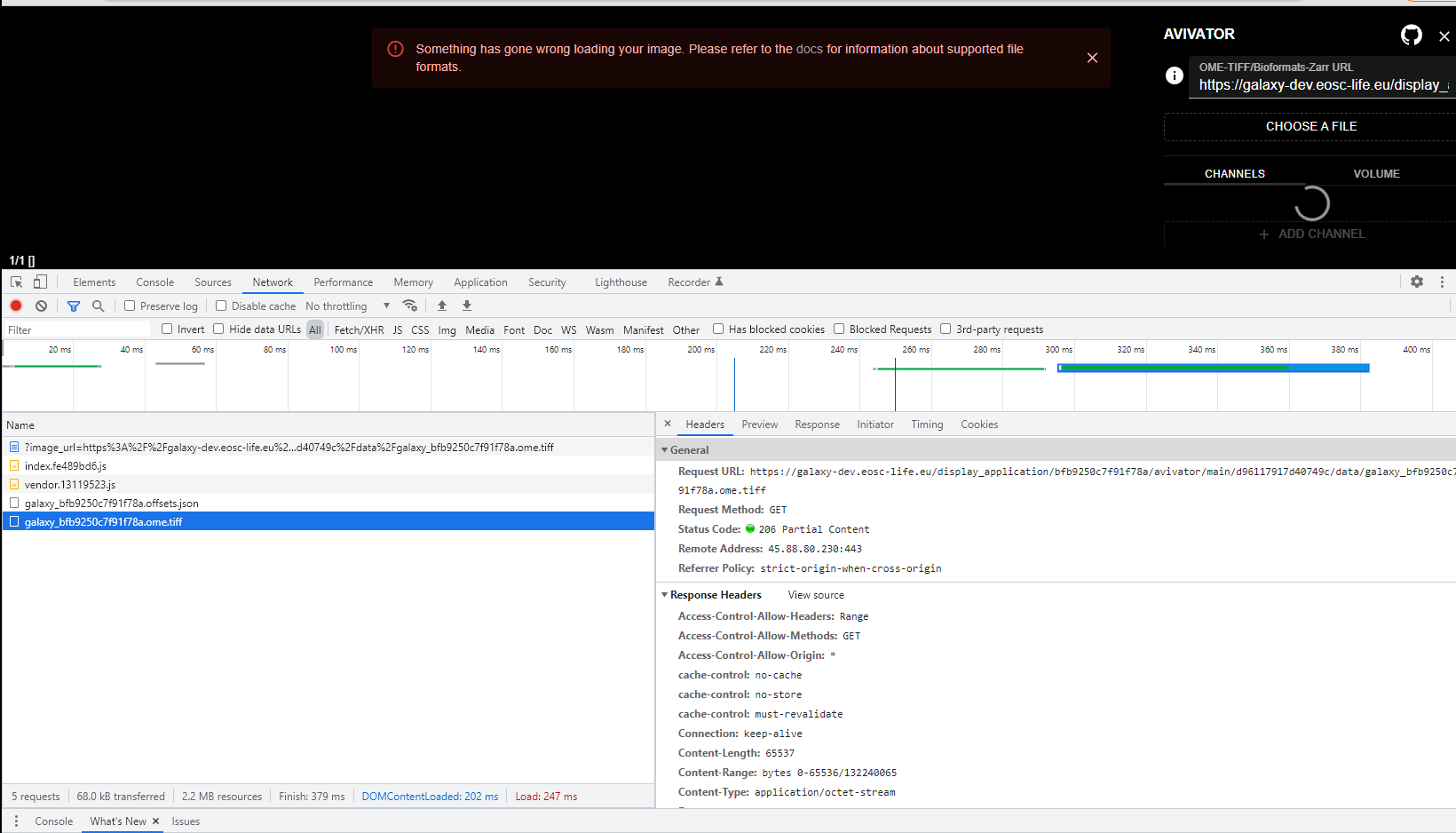This screenshot has width=1456, height=833.
Task: Select the galaxy_bfb9250c7f91f78a.ome.tiff request
Action: 103,521
